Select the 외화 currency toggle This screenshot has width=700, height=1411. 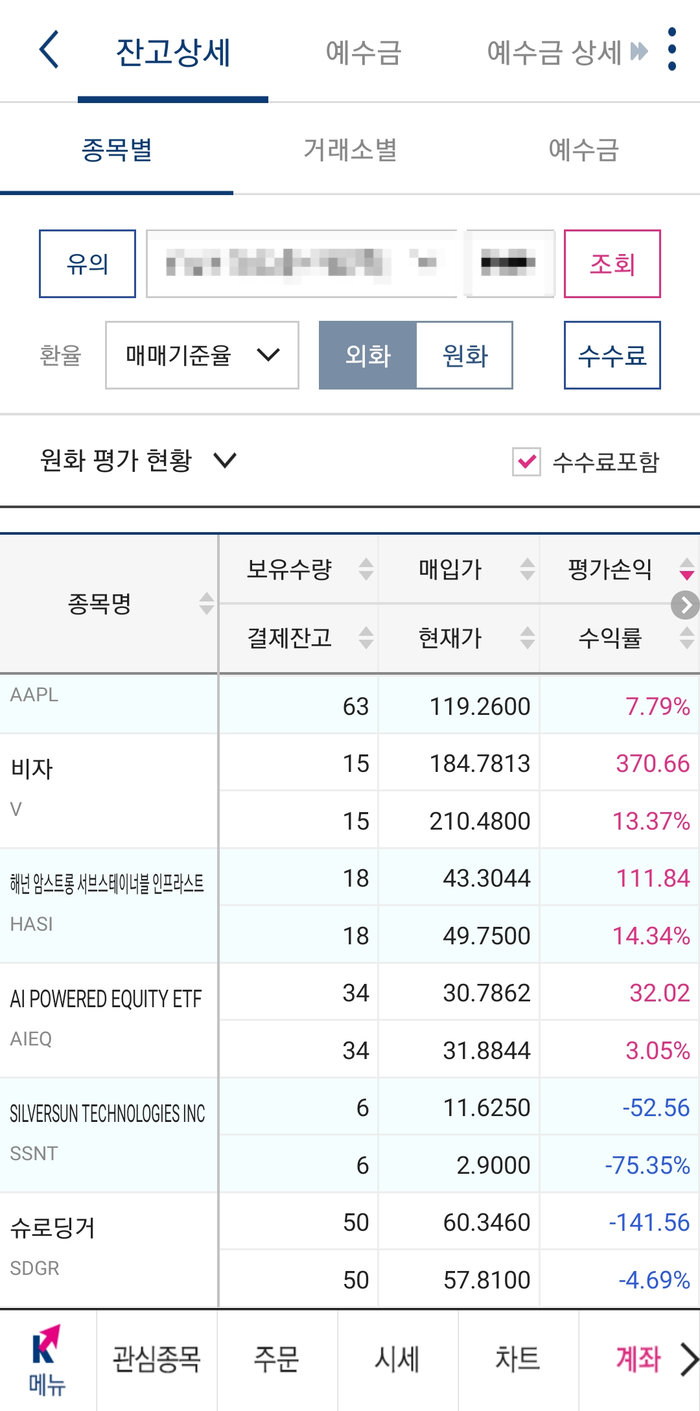(x=367, y=355)
